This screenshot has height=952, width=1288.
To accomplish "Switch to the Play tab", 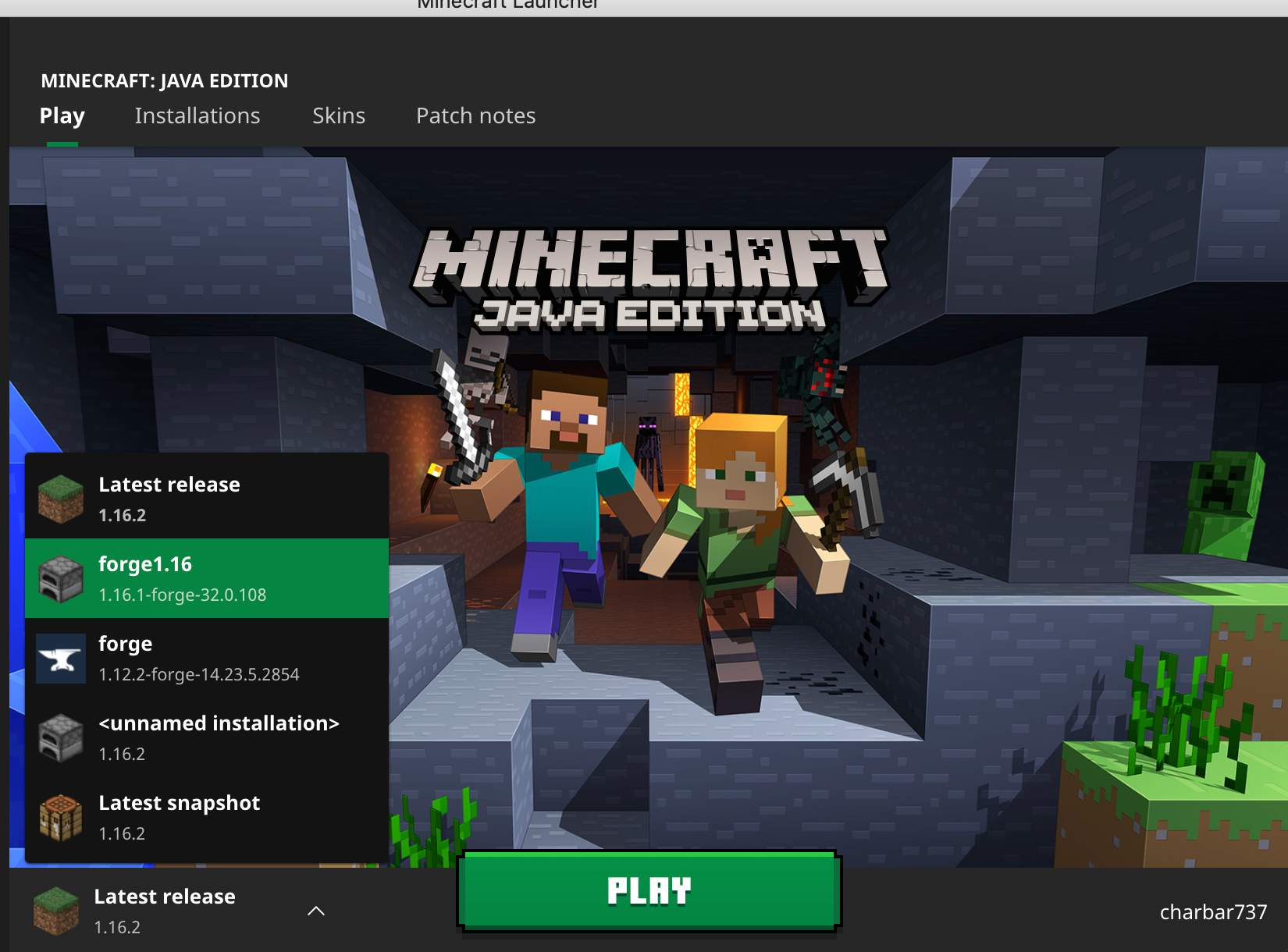I will (x=62, y=115).
